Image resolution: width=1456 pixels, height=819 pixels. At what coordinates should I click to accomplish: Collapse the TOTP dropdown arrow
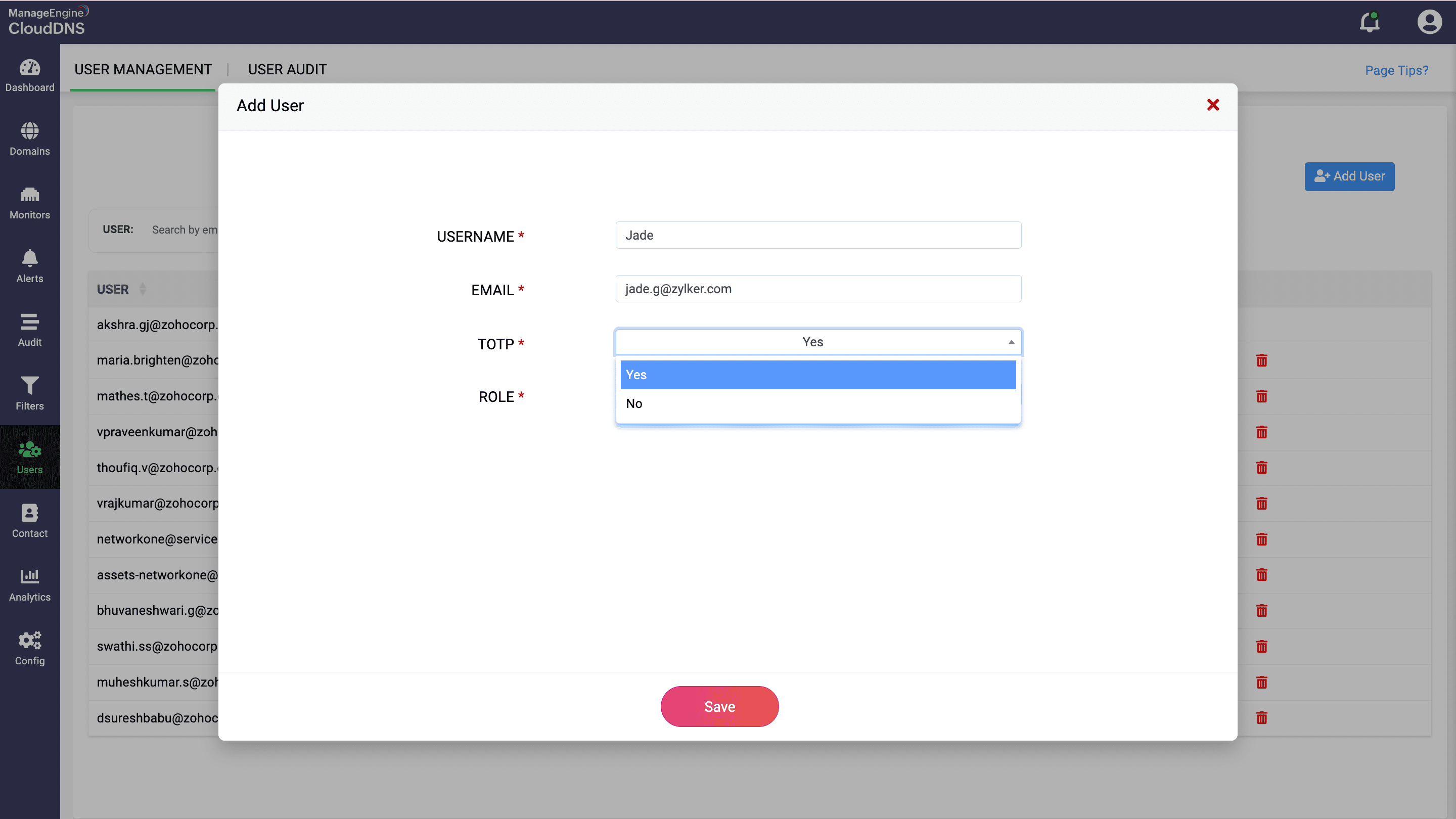point(1011,342)
